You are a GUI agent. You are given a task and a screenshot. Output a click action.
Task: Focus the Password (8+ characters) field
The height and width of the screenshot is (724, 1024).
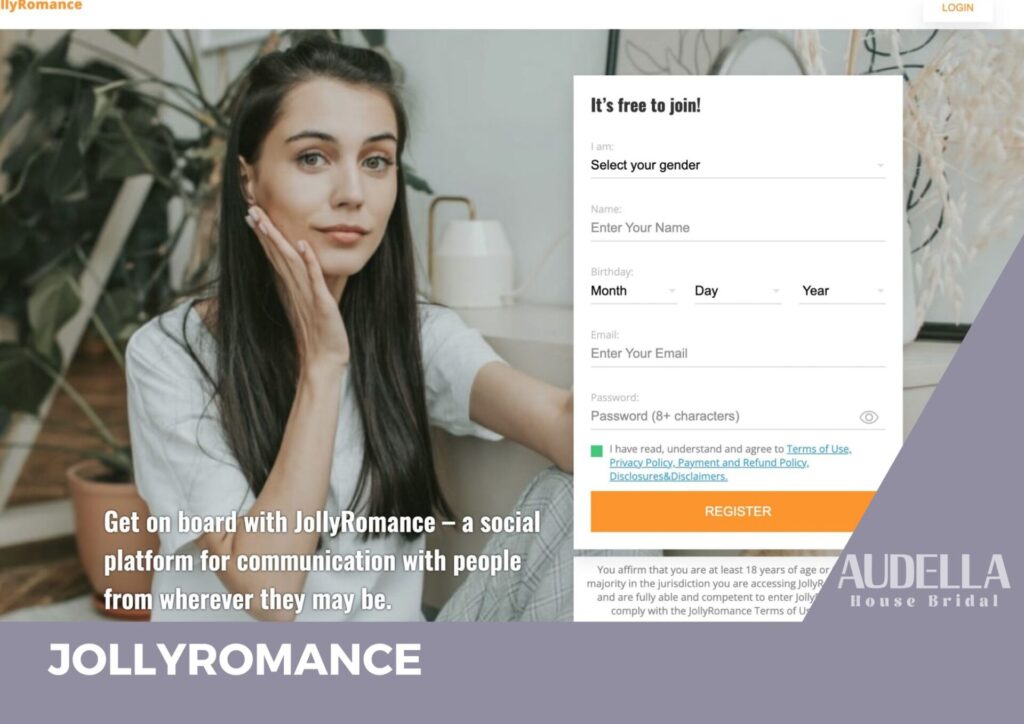pyautogui.click(x=723, y=417)
